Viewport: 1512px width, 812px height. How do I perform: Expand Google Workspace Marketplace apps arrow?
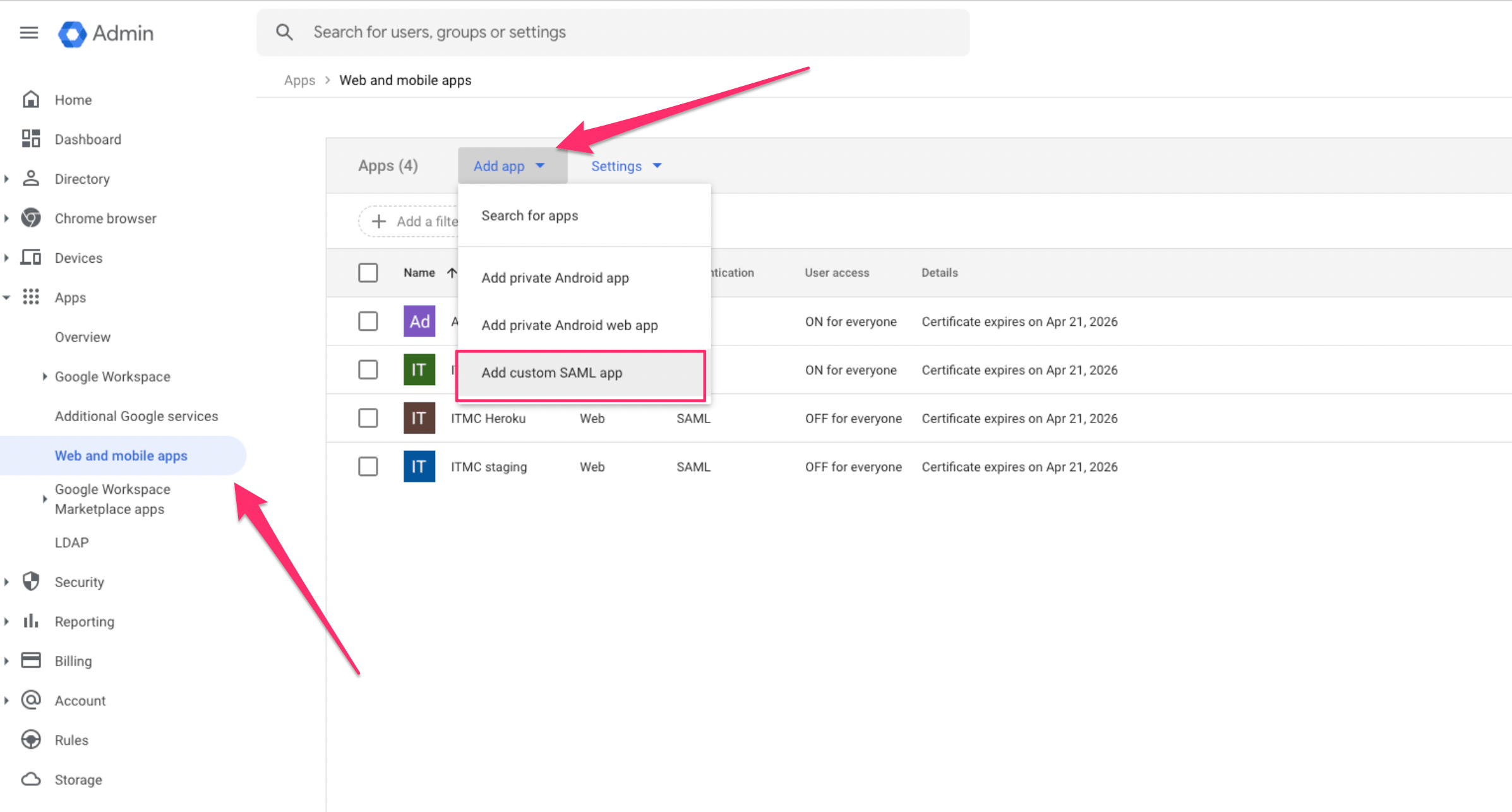(44, 499)
